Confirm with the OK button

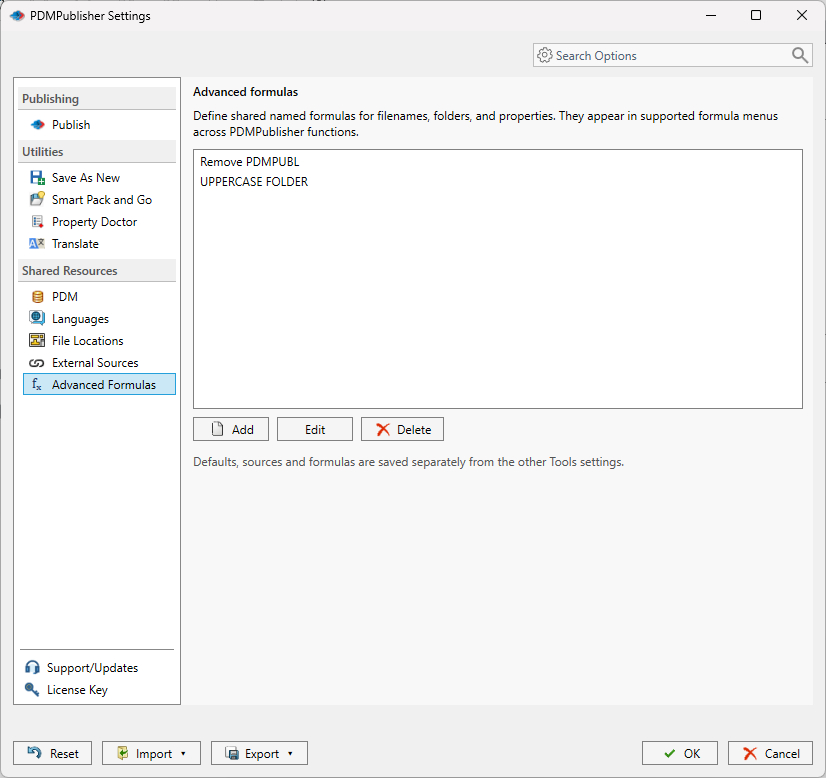(x=680, y=753)
